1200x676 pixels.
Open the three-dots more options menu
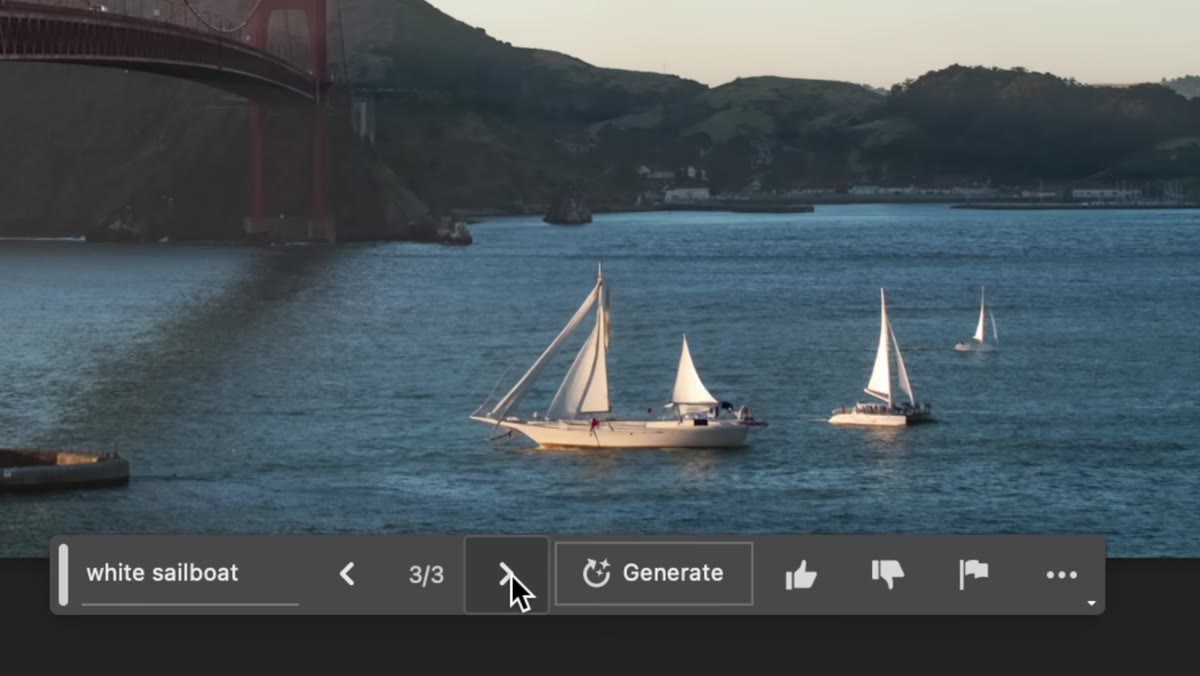click(1062, 575)
